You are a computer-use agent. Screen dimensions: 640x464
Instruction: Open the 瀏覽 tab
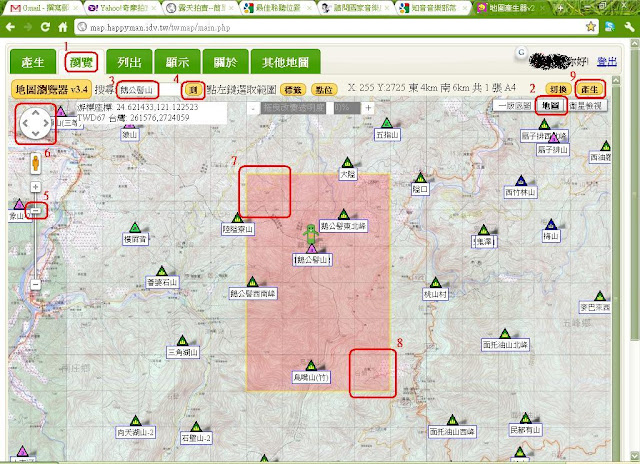[81, 62]
